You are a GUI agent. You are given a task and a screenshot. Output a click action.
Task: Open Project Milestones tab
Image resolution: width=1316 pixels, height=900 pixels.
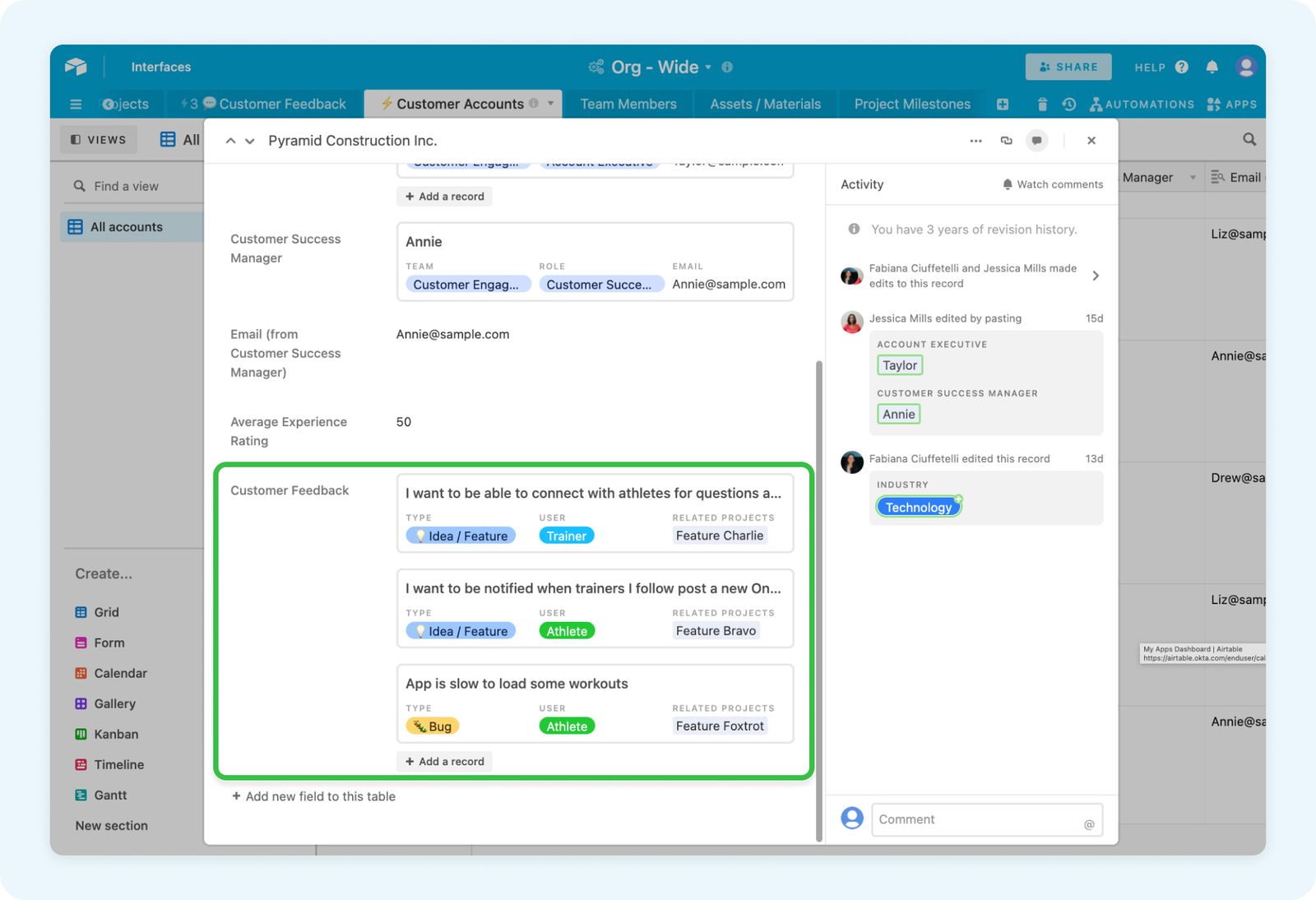[912, 104]
